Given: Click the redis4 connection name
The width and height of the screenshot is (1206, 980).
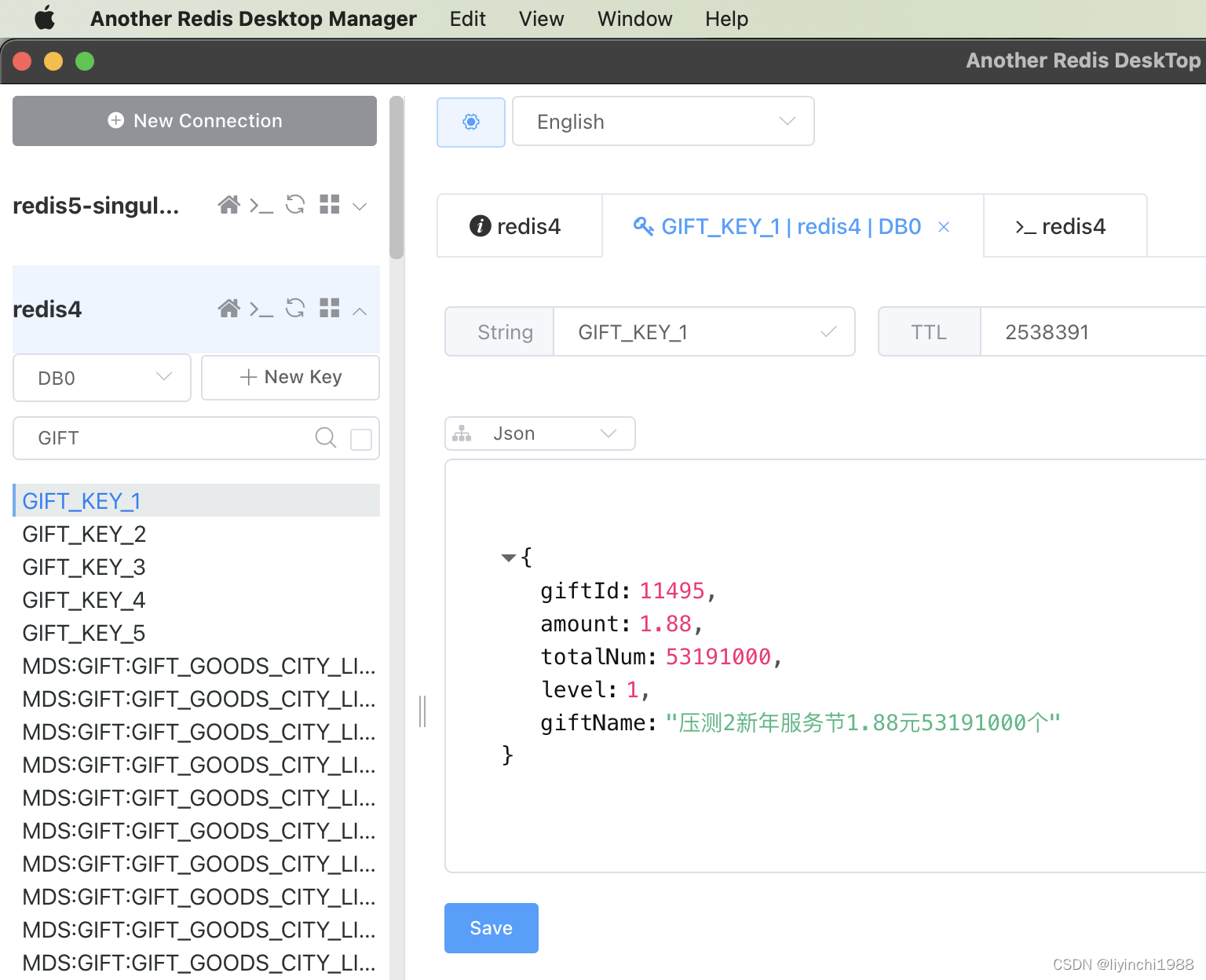Looking at the screenshot, I should coord(47,309).
